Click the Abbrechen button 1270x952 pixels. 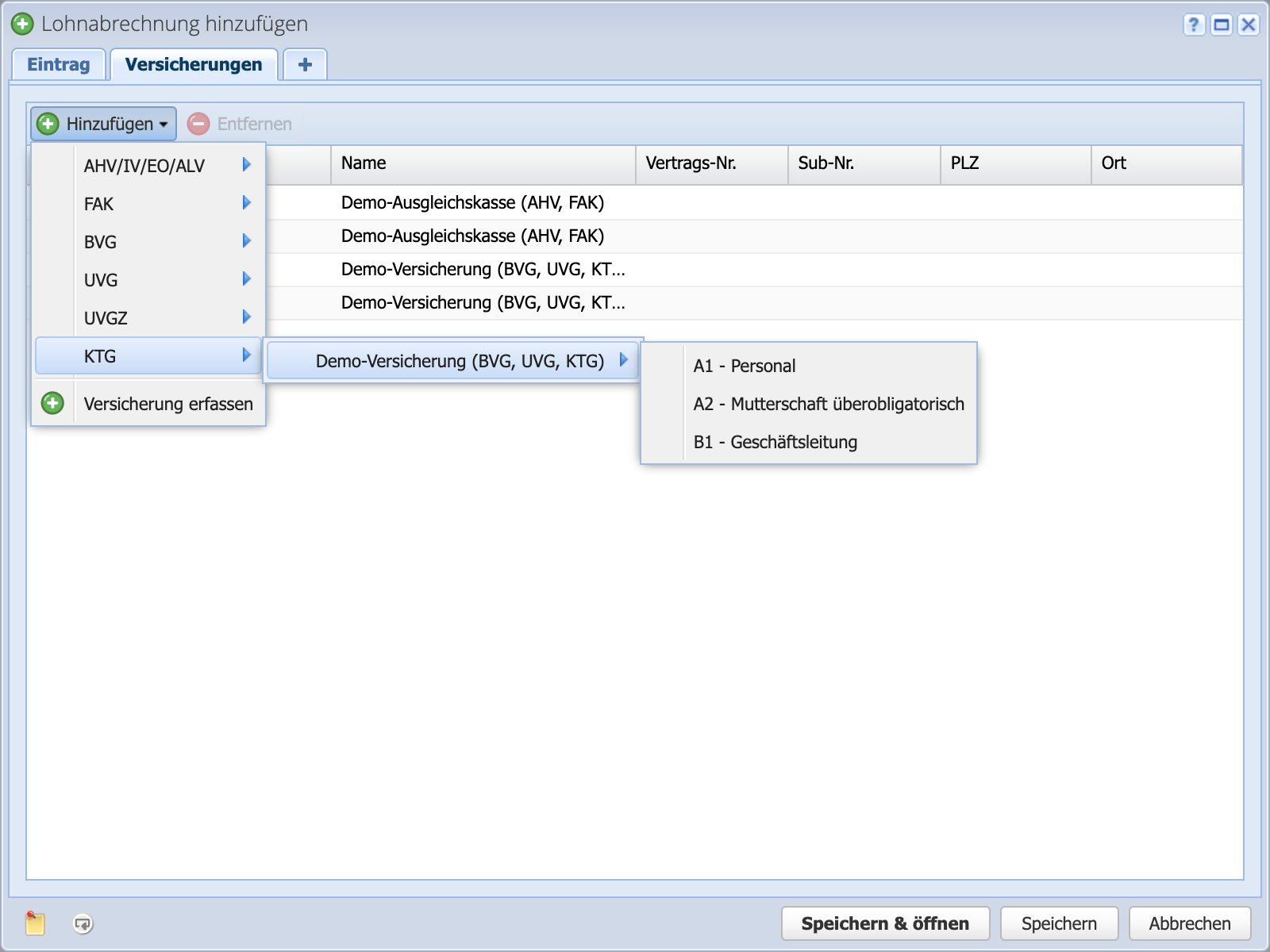coord(1189,923)
